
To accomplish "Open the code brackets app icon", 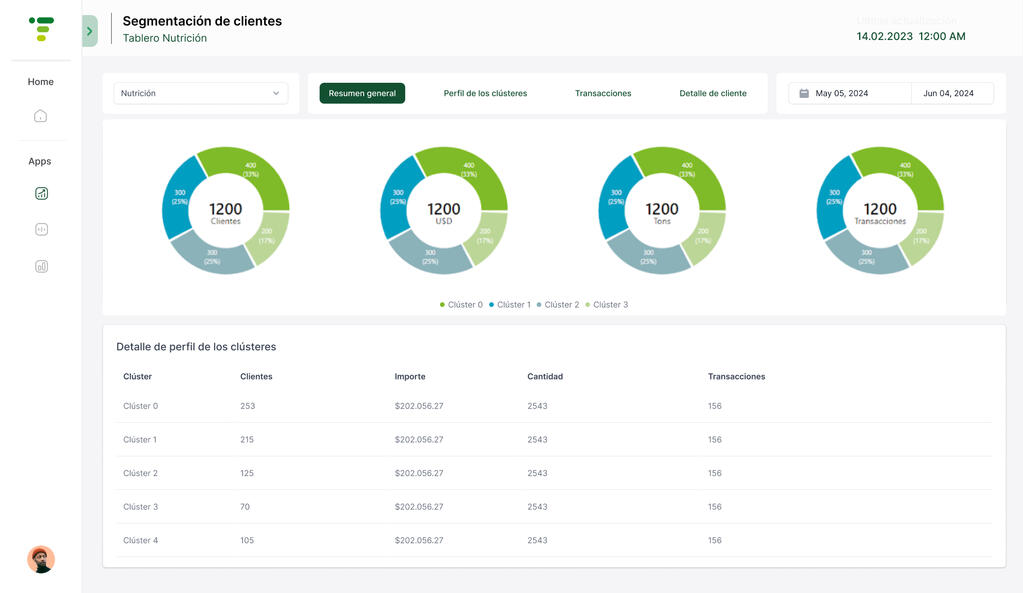I will click(41, 229).
